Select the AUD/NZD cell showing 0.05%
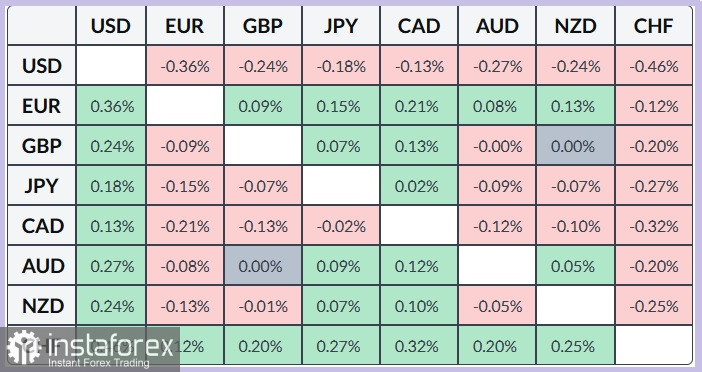 tap(575, 266)
